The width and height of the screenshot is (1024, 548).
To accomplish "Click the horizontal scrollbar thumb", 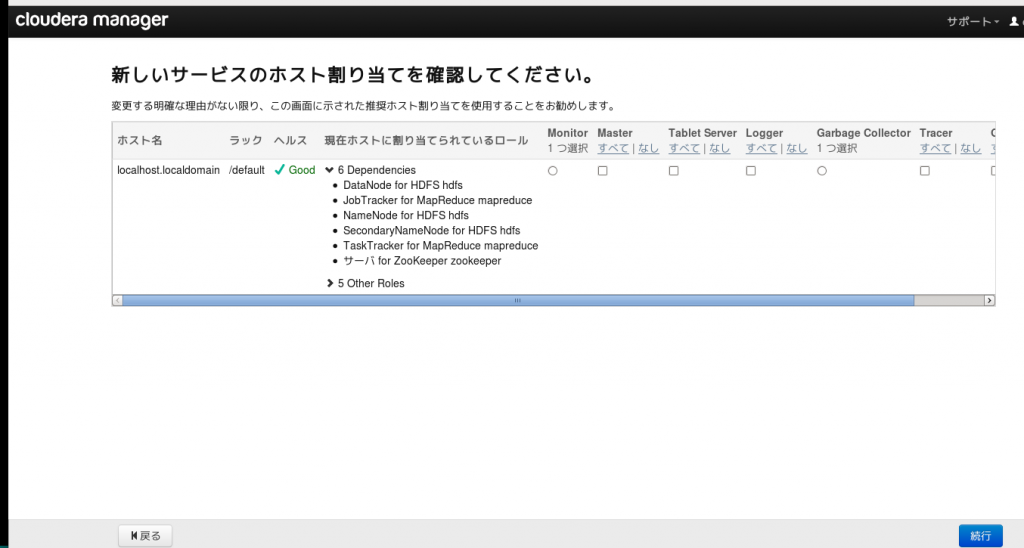I will point(517,300).
